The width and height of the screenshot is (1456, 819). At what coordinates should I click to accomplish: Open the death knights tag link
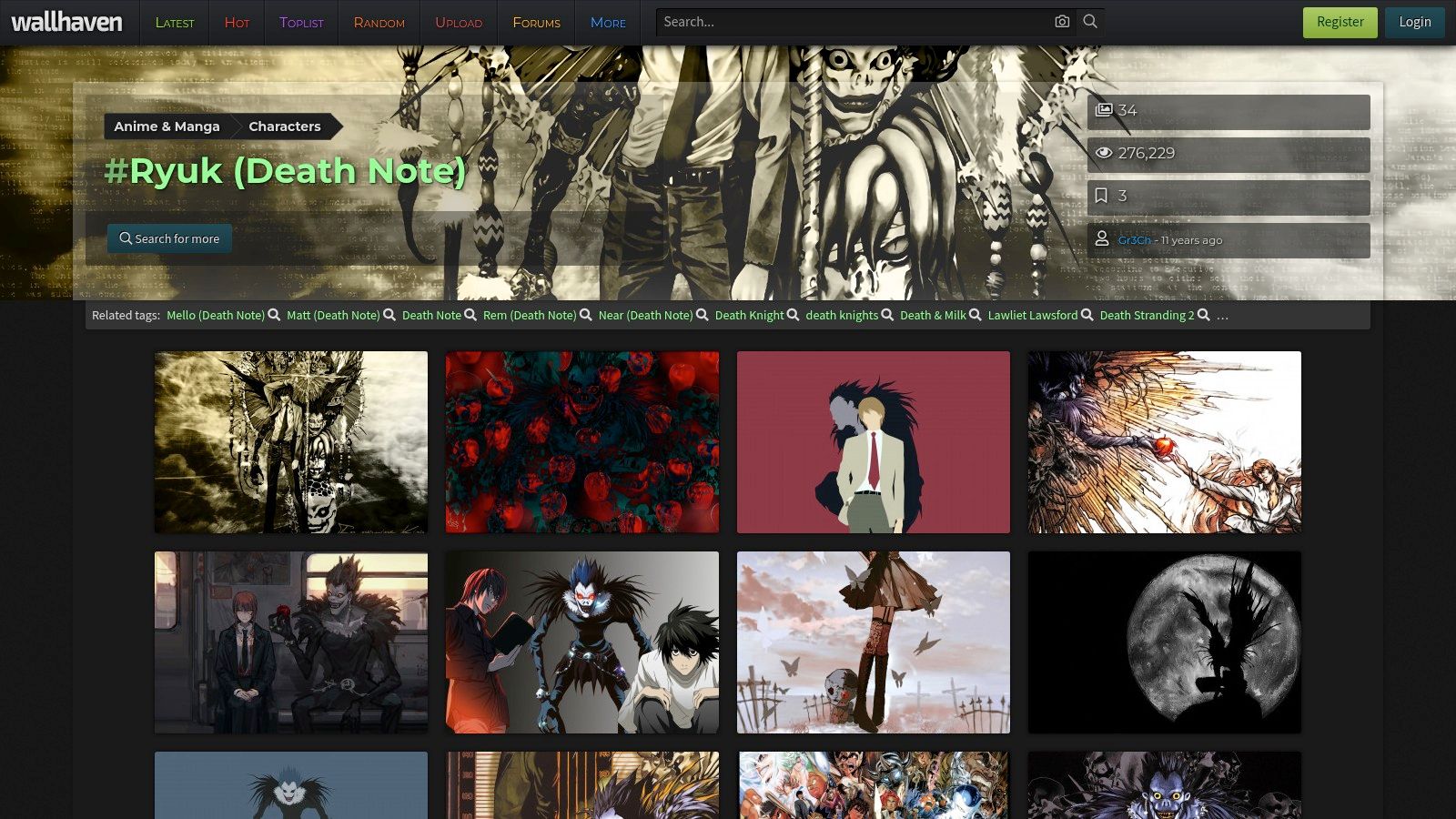pos(842,315)
